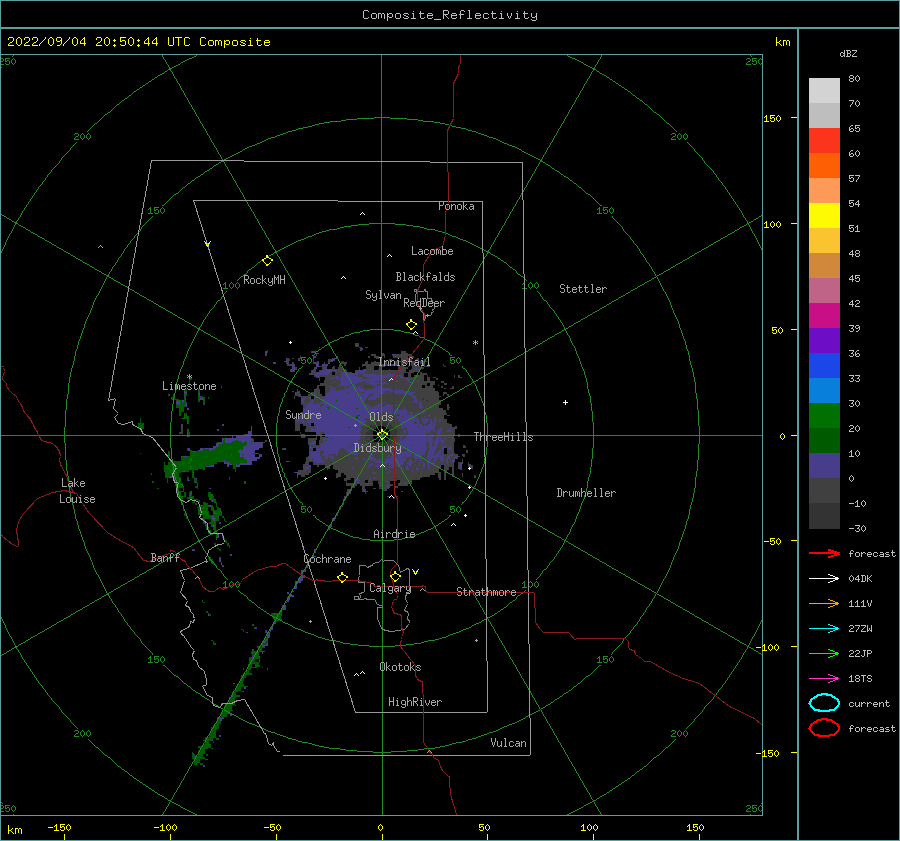Click the Ponoka label
Screen dimensions: 900x841
click(456, 206)
